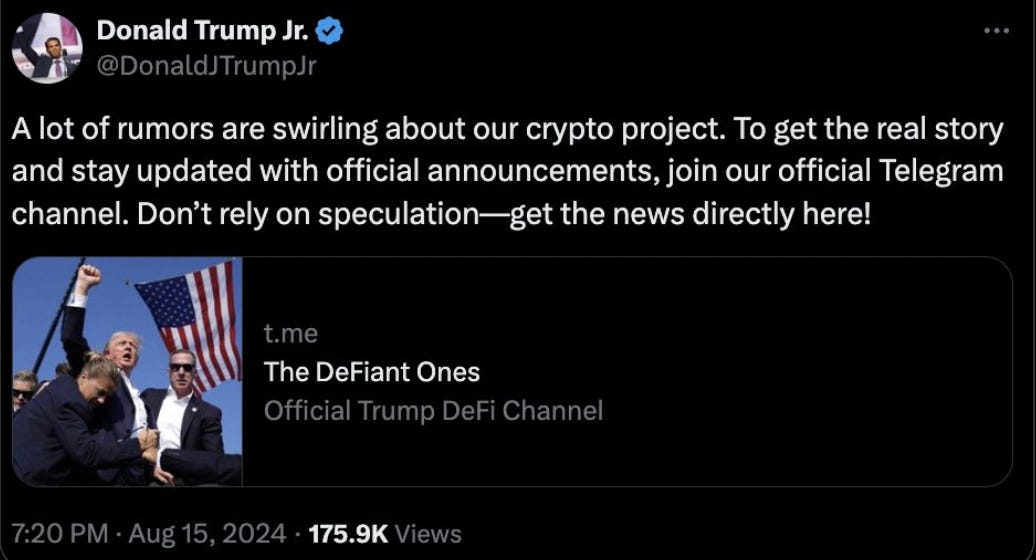1036x560 pixels.
Task: Click the word Telegram in tweet text
Action: [939, 170]
